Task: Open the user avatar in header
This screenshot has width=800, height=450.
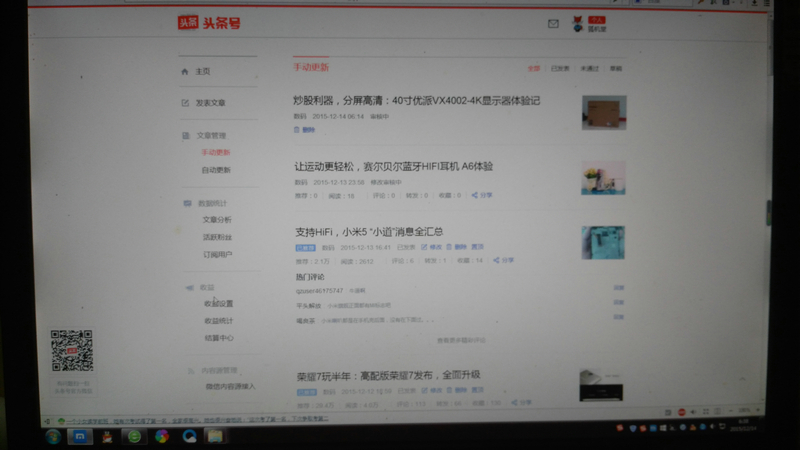Action: pyautogui.click(x=578, y=23)
